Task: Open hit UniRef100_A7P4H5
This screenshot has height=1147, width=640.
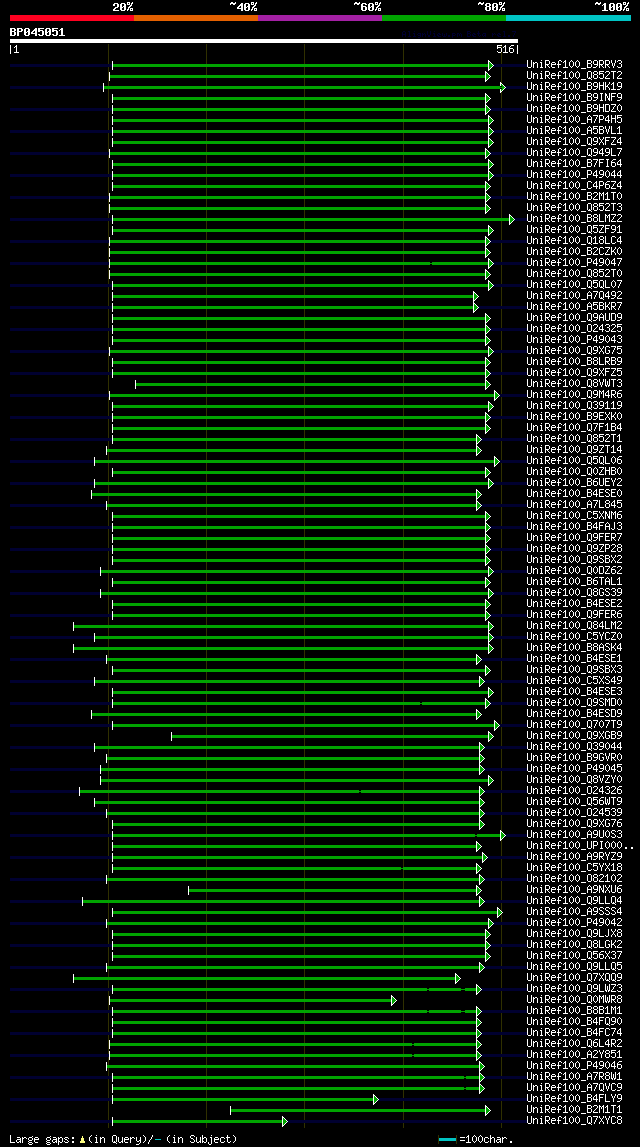Action: coord(574,119)
